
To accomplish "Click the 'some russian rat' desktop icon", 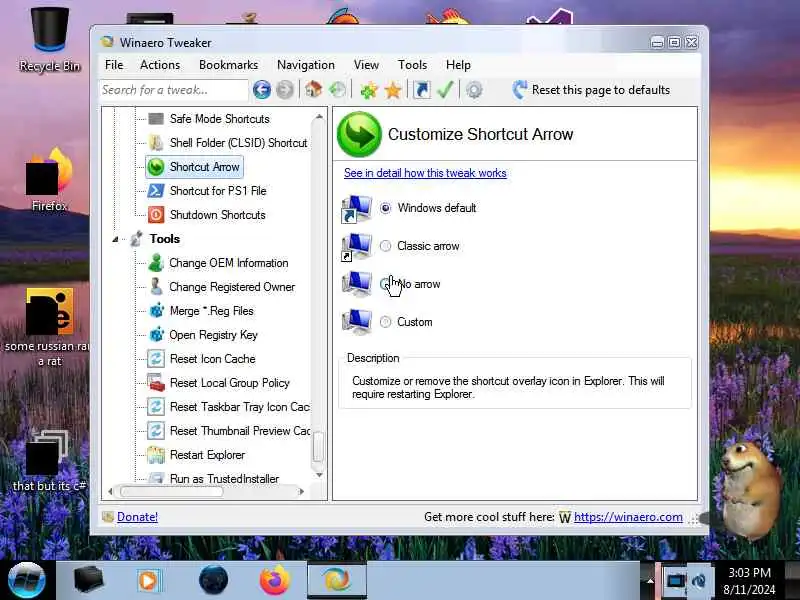I will coord(48,327).
